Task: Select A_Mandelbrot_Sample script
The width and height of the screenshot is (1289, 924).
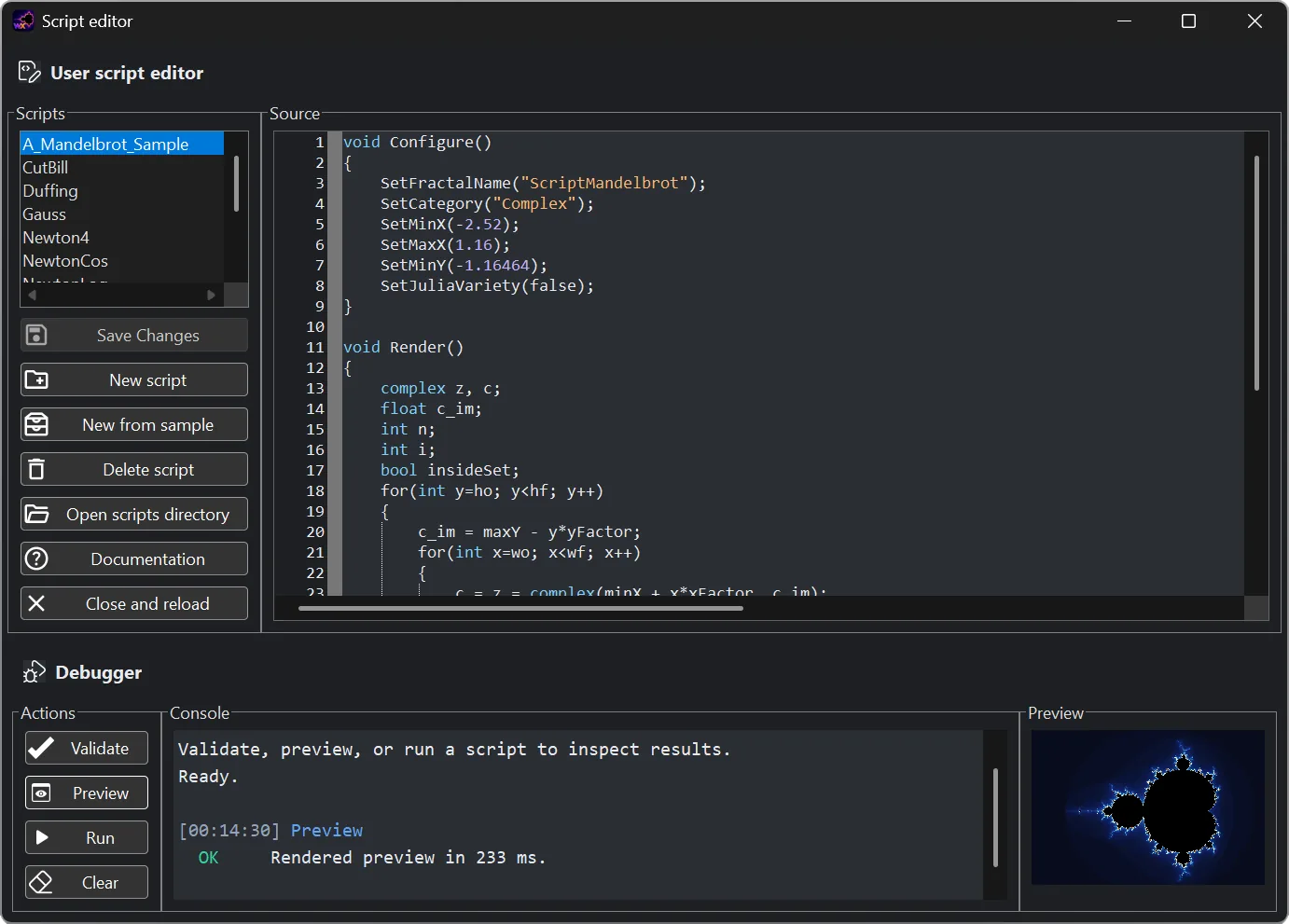Action: [122, 144]
